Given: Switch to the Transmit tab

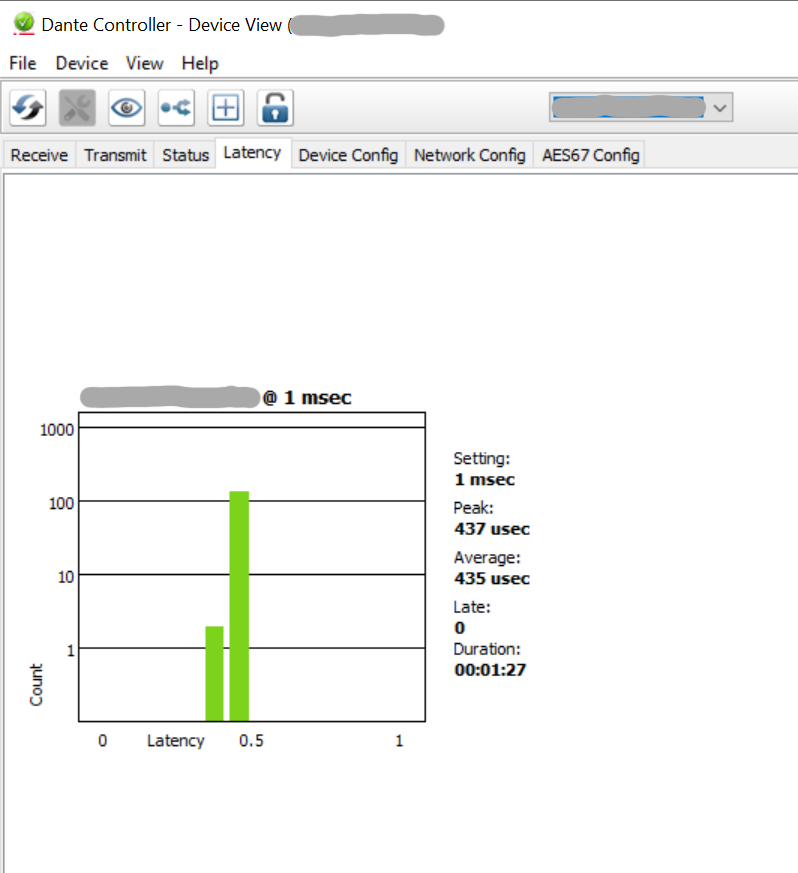Looking at the screenshot, I should point(115,155).
